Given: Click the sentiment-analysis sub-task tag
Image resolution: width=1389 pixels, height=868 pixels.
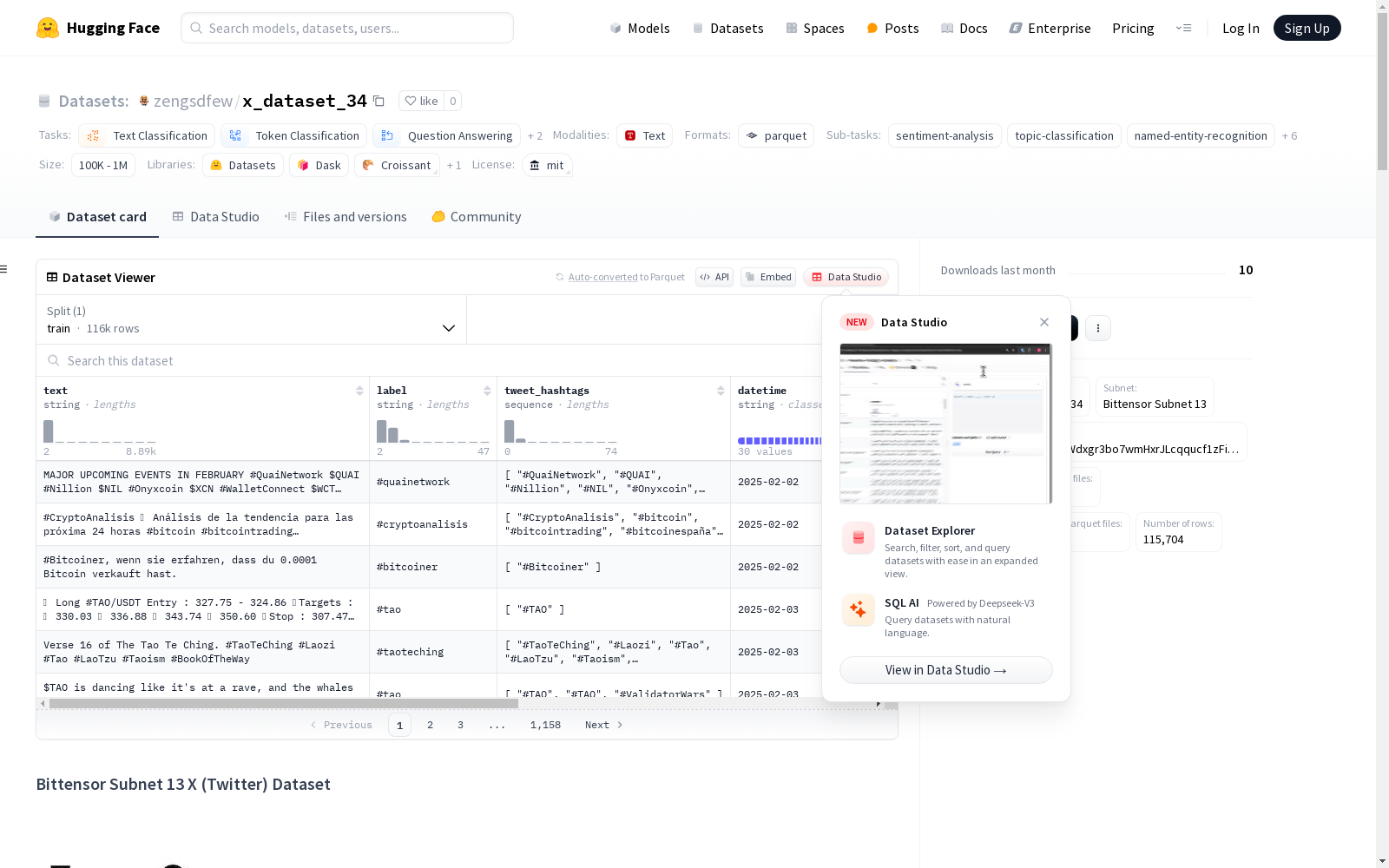Looking at the screenshot, I should click(x=945, y=135).
